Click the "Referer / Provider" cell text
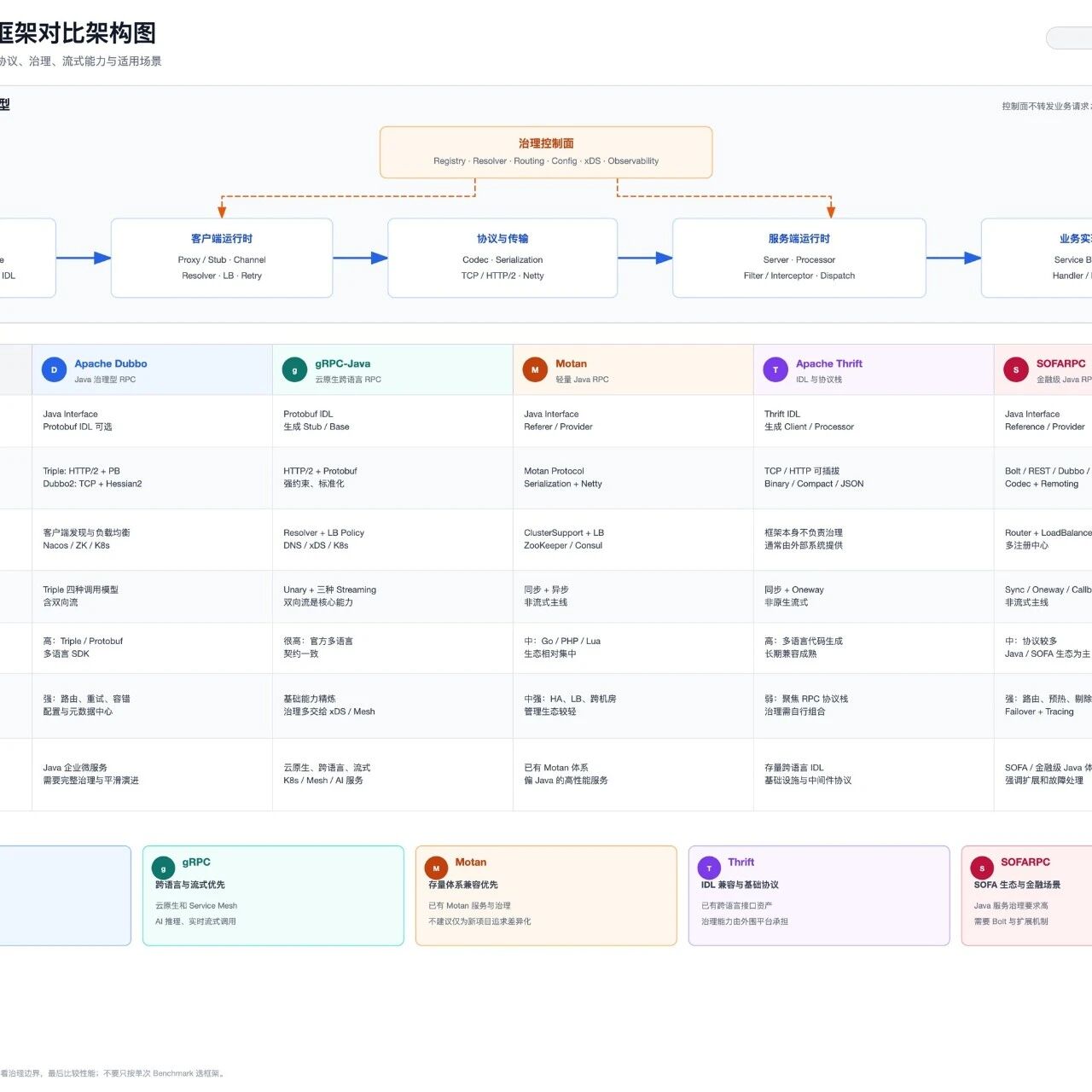Image resolution: width=1092 pixels, height=1092 pixels. 558,427
